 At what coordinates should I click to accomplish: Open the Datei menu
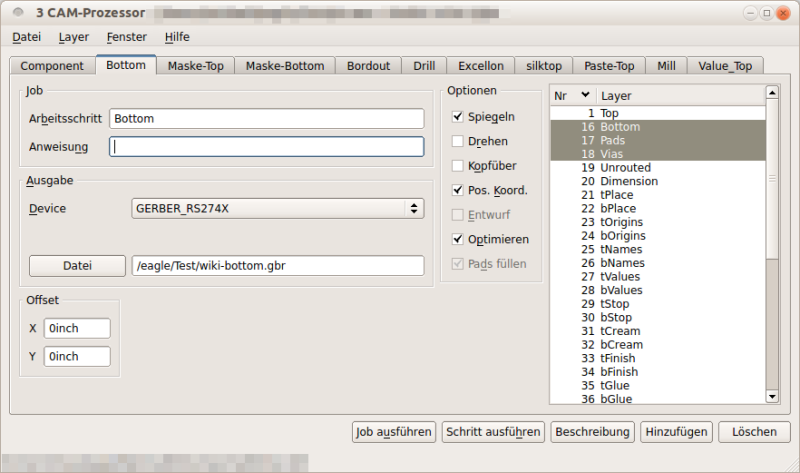coord(26,37)
